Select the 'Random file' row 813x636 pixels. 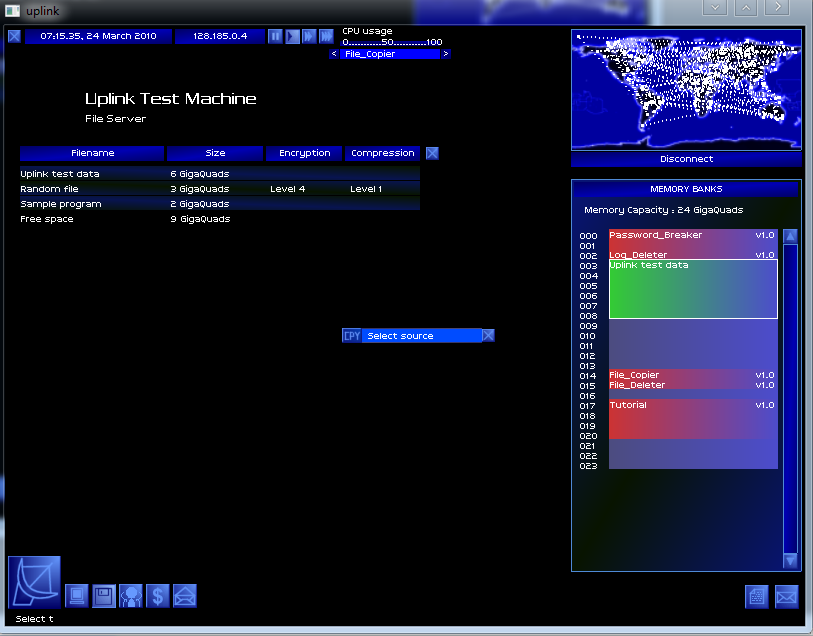point(220,189)
